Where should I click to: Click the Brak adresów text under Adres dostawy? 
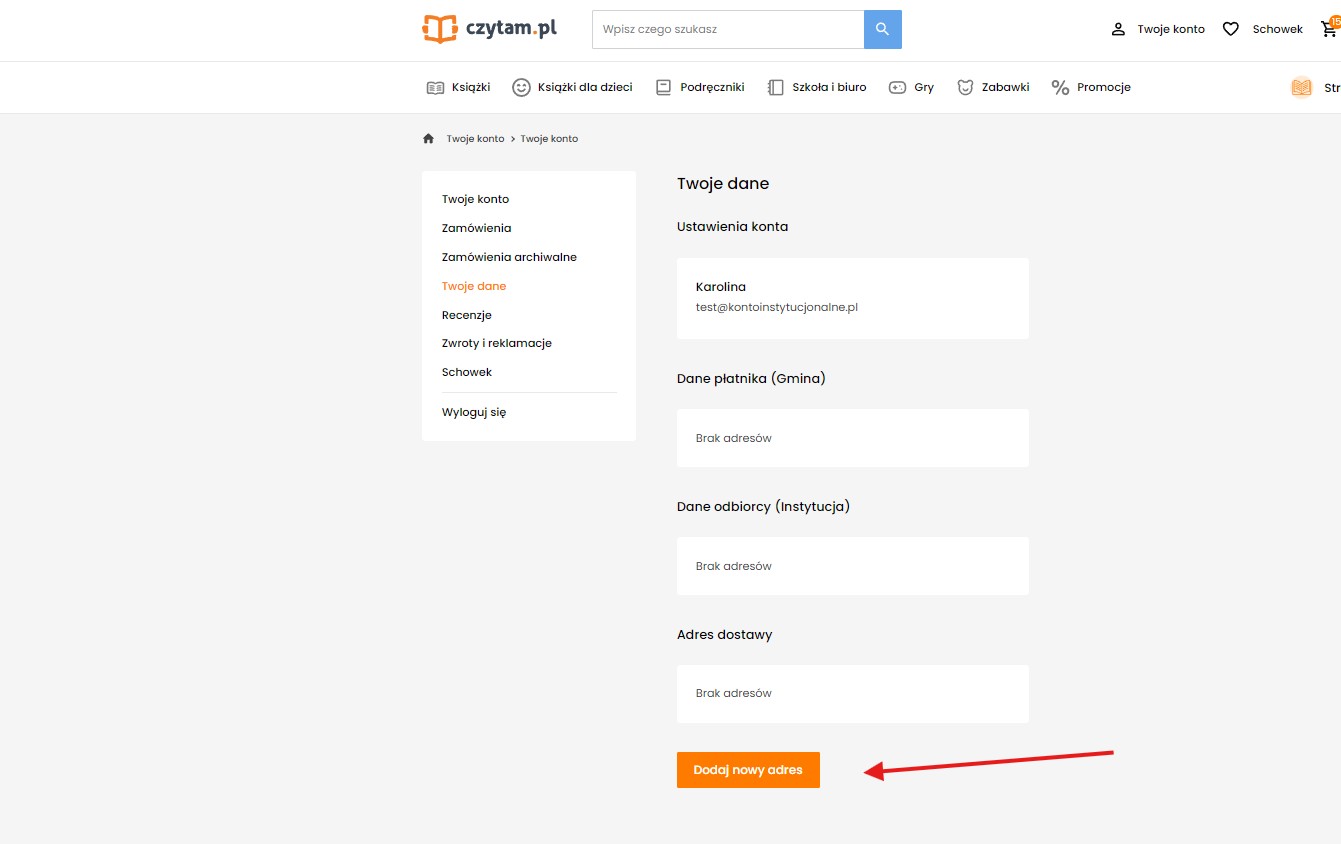pos(734,693)
